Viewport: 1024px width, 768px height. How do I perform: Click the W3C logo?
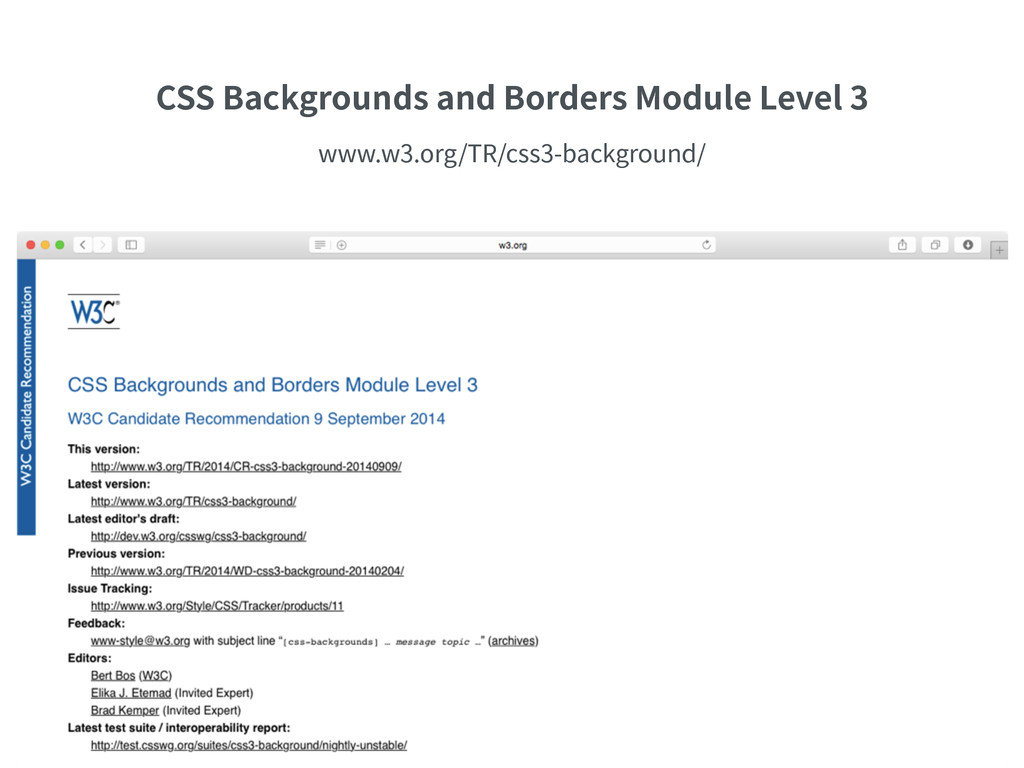tap(94, 312)
